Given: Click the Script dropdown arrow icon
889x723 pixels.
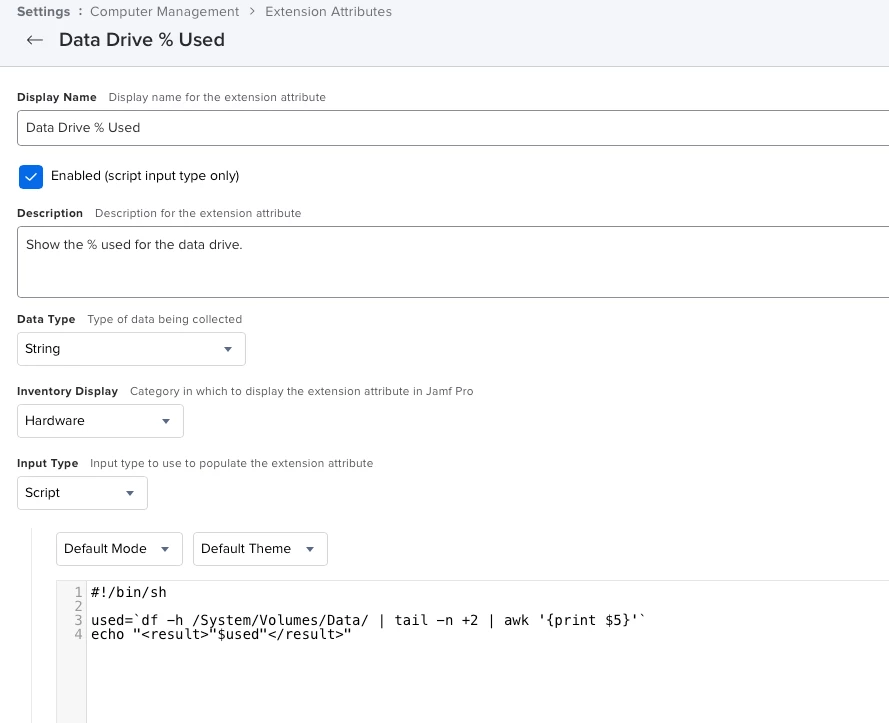Looking at the screenshot, I should (x=130, y=493).
